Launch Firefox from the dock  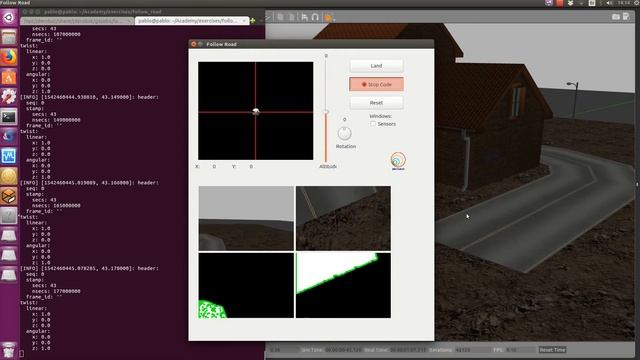pyautogui.click(x=9, y=57)
